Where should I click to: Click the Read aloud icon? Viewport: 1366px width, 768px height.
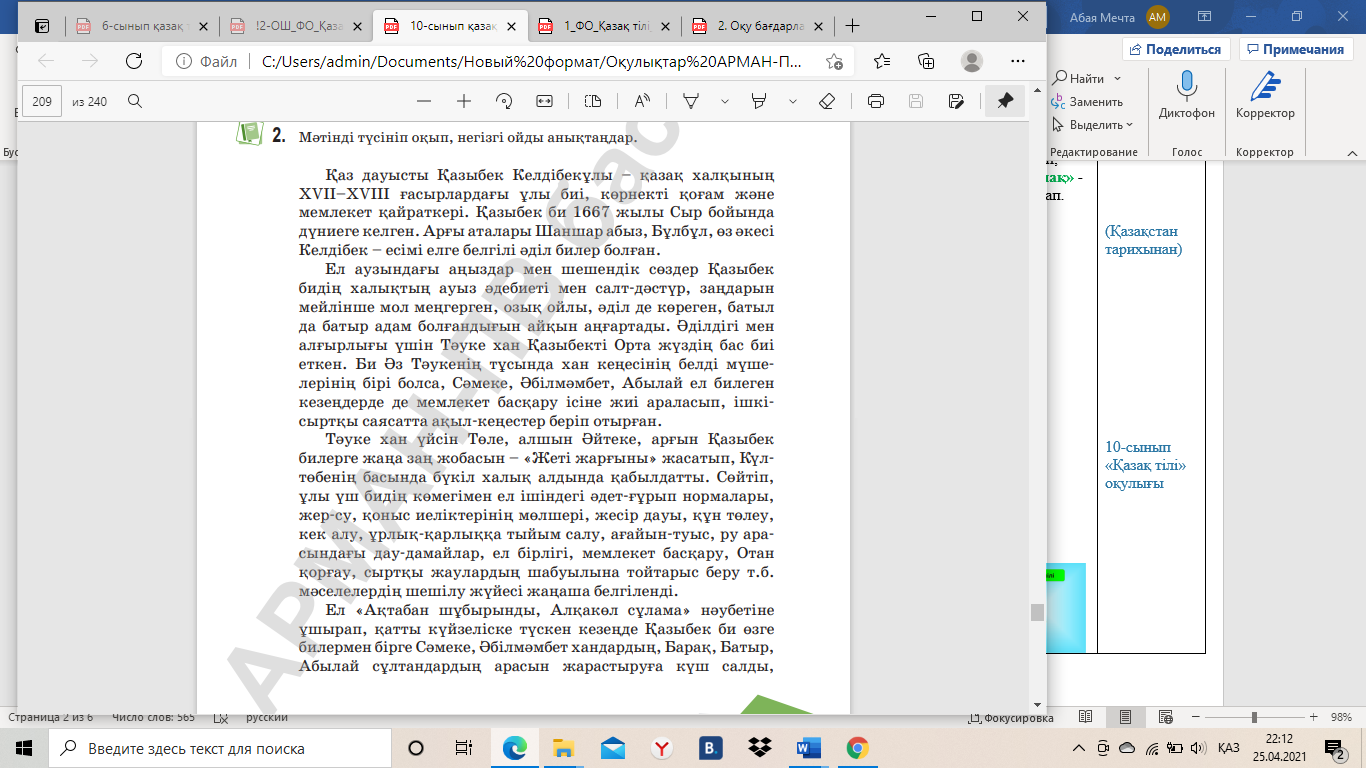pyautogui.click(x=642, y=101)
